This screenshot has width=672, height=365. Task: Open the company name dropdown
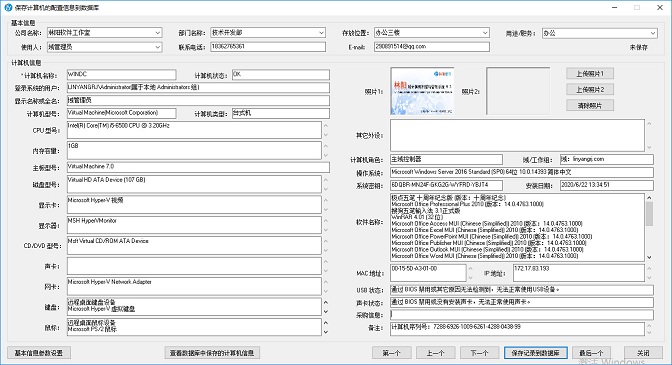click(x=157, y=33)
